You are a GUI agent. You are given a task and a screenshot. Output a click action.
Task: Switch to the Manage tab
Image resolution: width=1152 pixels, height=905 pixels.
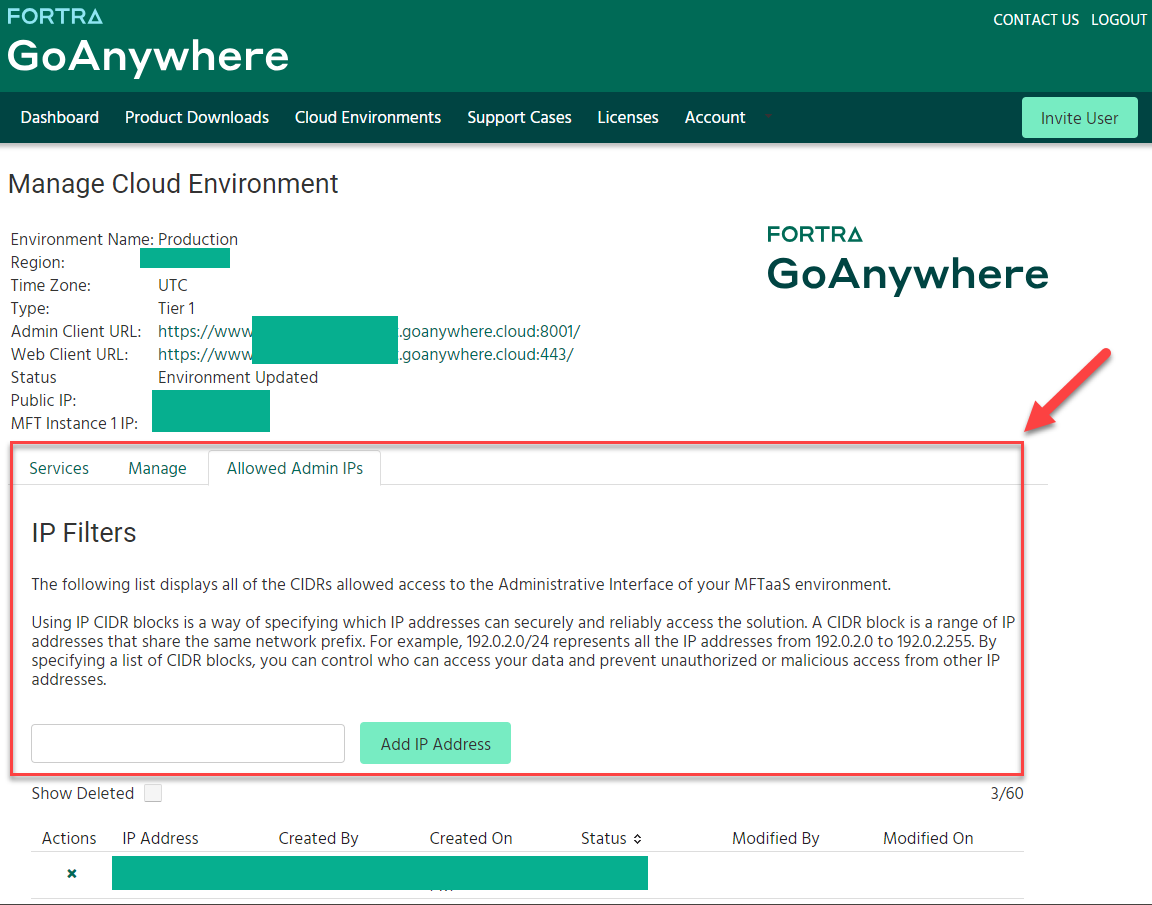click(x=157, y=468)
